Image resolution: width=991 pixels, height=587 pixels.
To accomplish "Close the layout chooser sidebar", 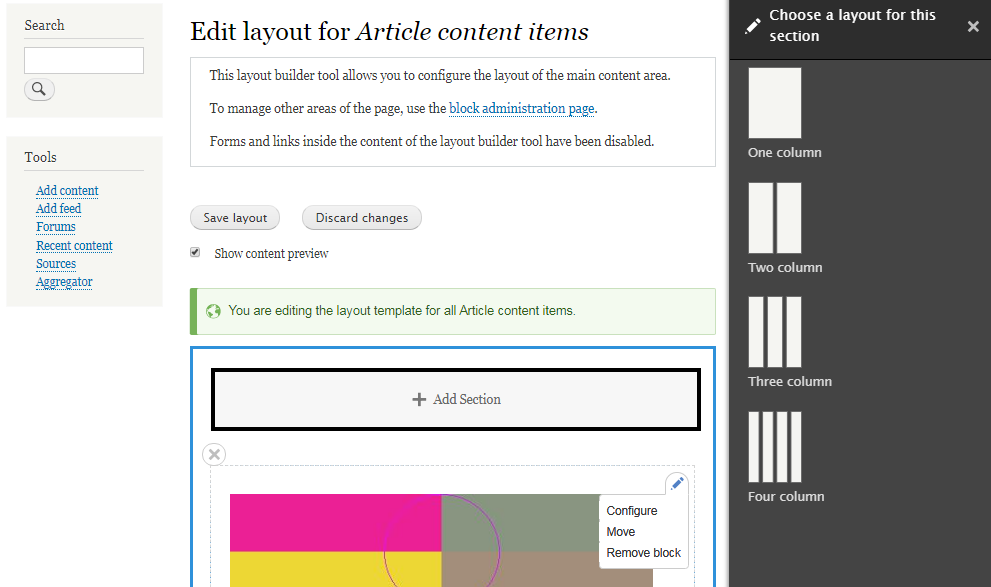I will pos(973,27).
